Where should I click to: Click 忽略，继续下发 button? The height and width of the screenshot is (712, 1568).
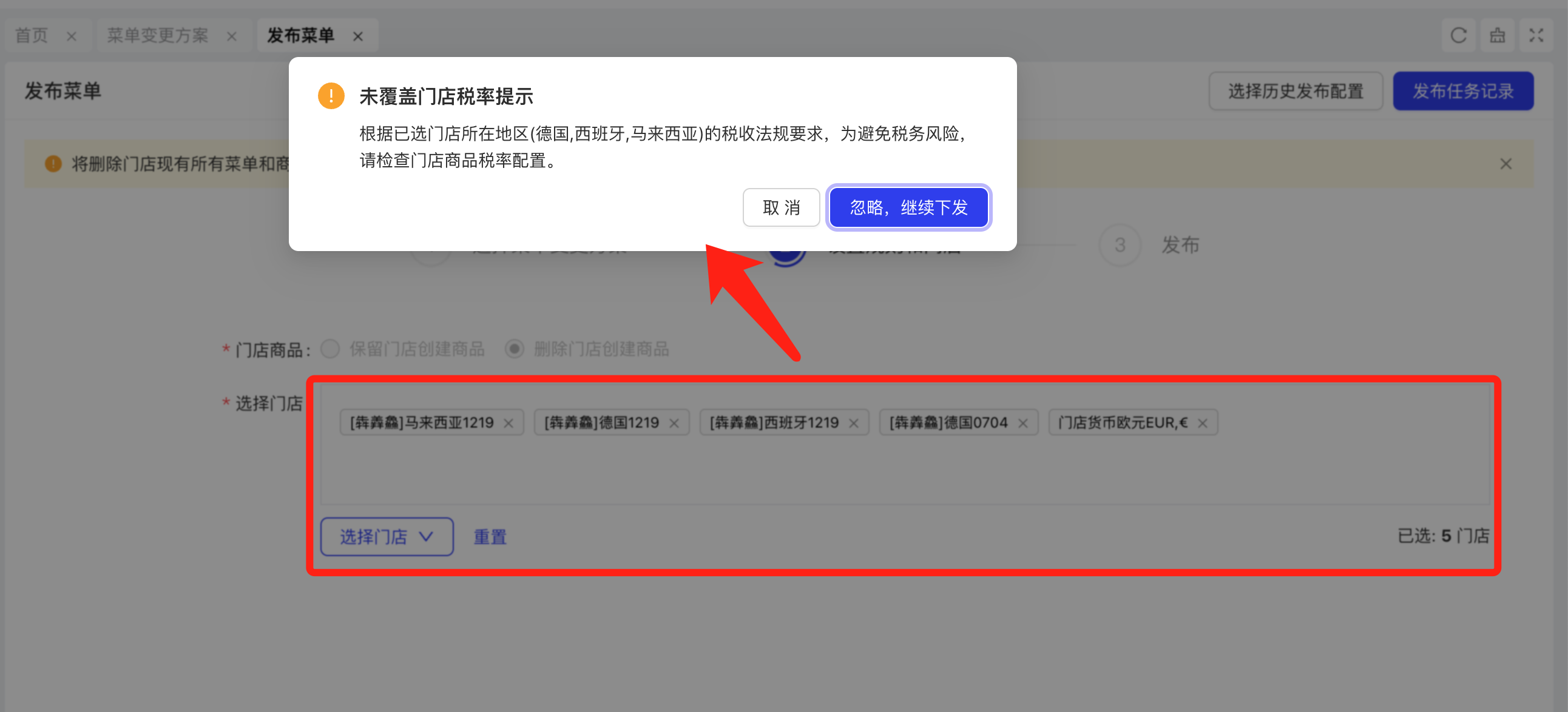click(908, 207)
